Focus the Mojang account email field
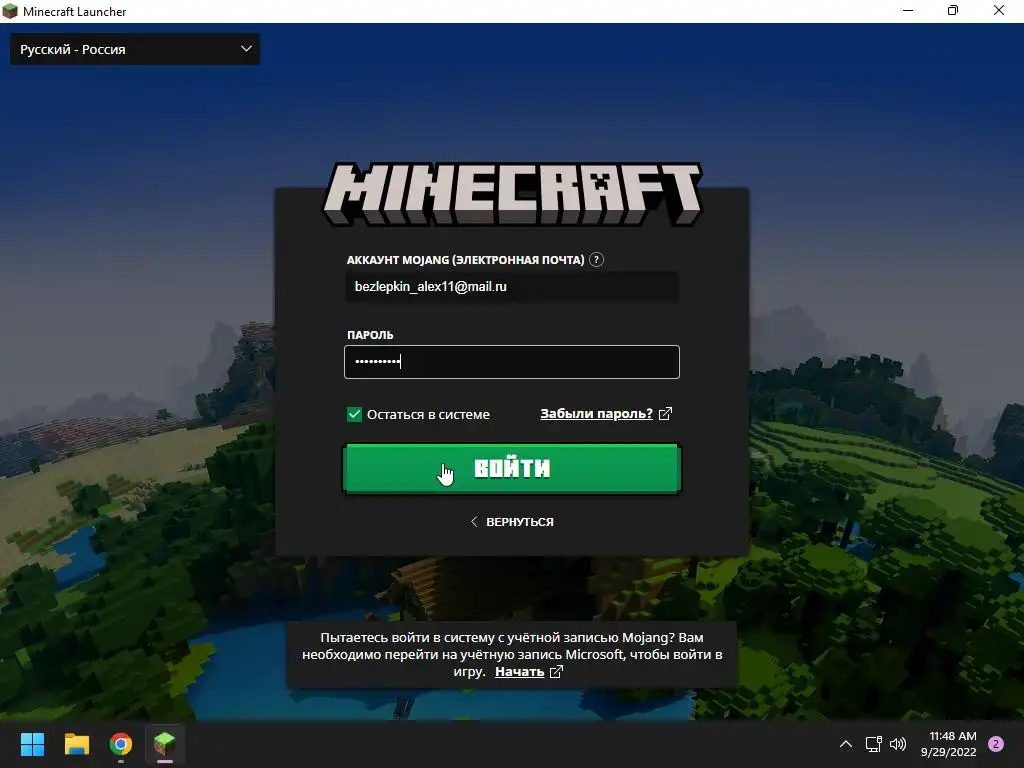 [x=512, y=287]
